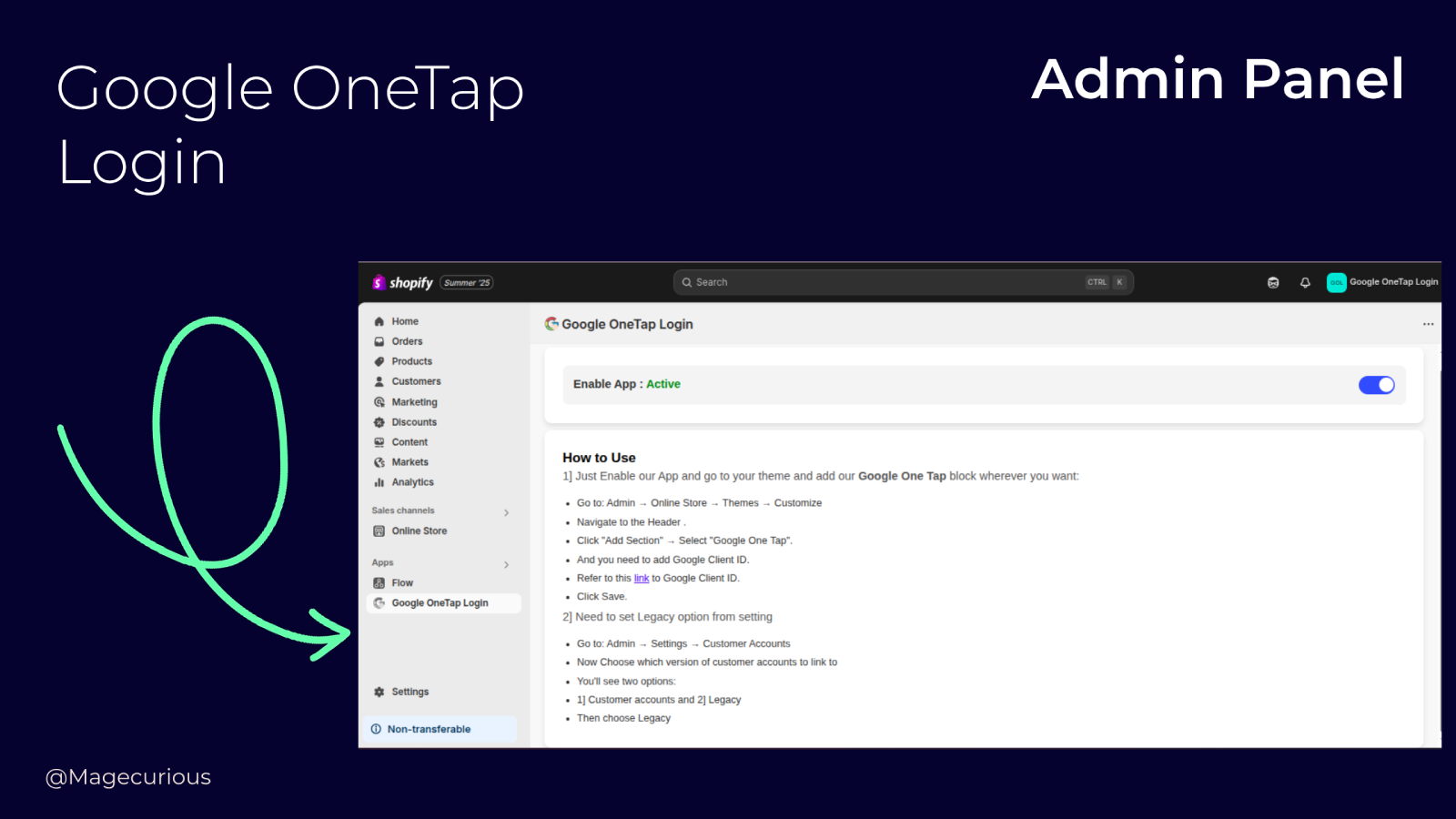Toggle the Google OneTap Login app active state
This screenshot has height=819, width=1456.
pyautogui.click(x=1376, y=385)
